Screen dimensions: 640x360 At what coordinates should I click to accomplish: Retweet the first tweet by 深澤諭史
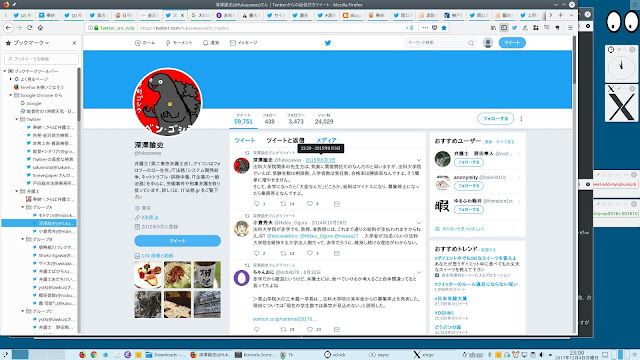(283, 203)
